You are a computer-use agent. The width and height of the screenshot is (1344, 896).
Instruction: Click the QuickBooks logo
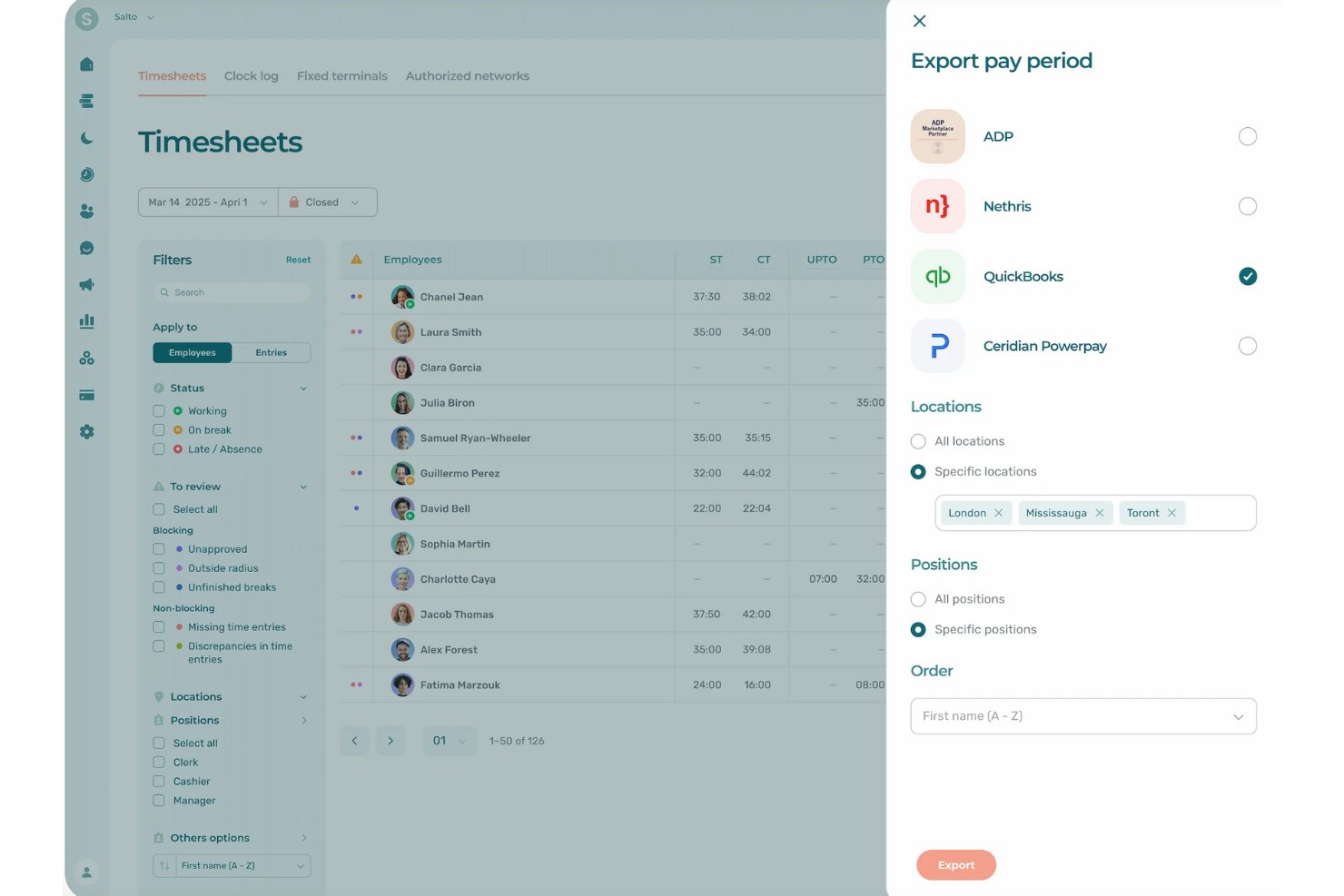click(x=938, y=276)
